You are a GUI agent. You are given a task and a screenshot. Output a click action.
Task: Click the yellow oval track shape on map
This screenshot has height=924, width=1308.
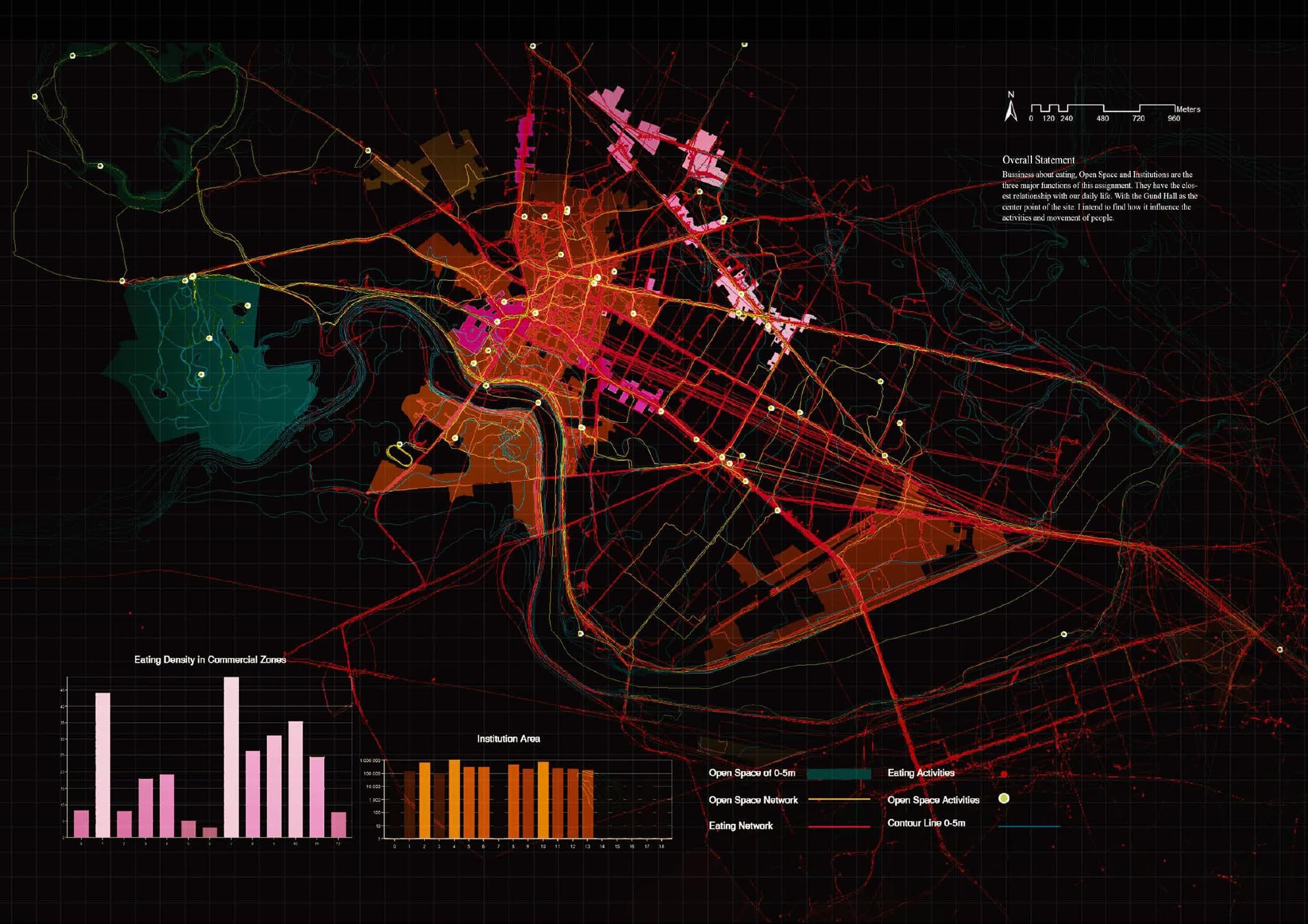pyautogui.click(x=400, y=454)
